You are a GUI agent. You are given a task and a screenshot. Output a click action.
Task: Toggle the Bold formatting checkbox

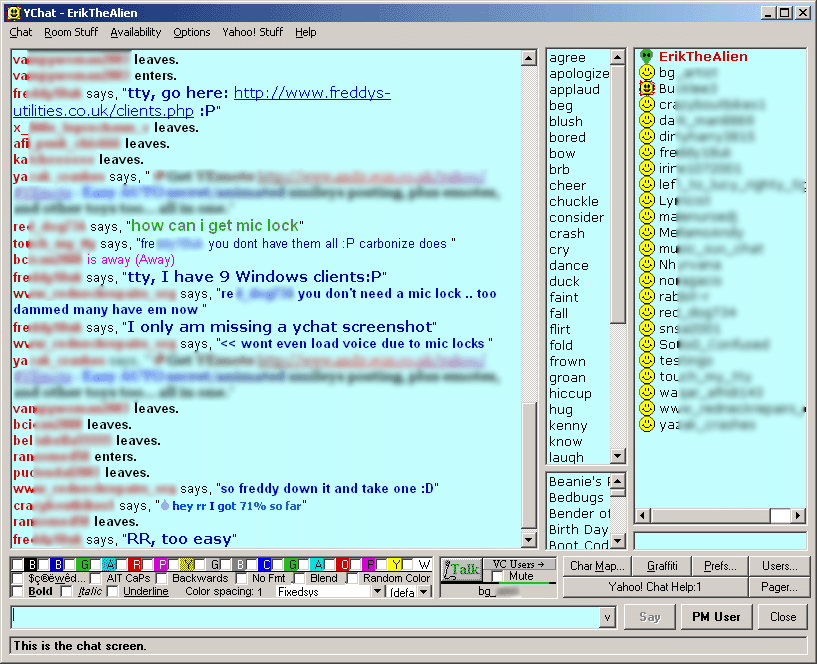coord(18,592)
